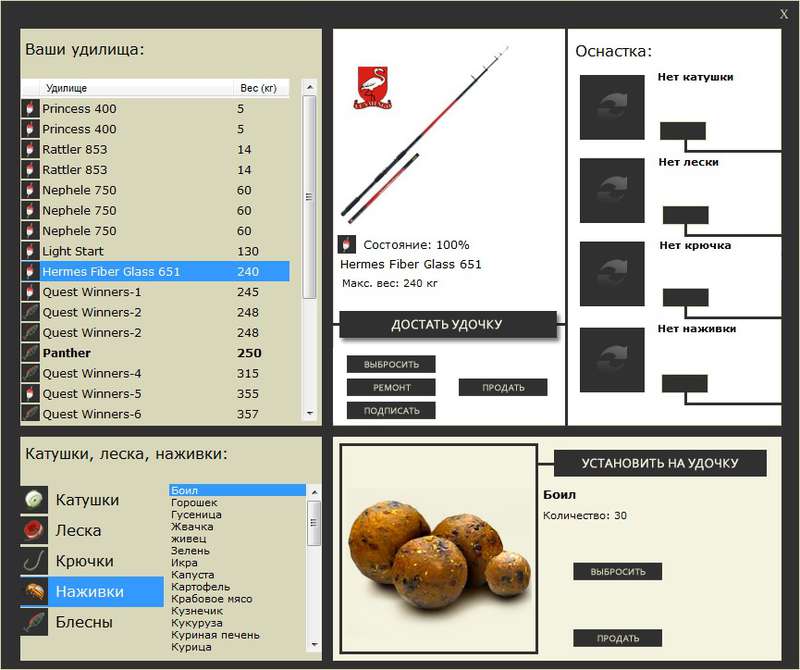Click the lure icon of Quest Winners-6 row

tap(30, 413)
